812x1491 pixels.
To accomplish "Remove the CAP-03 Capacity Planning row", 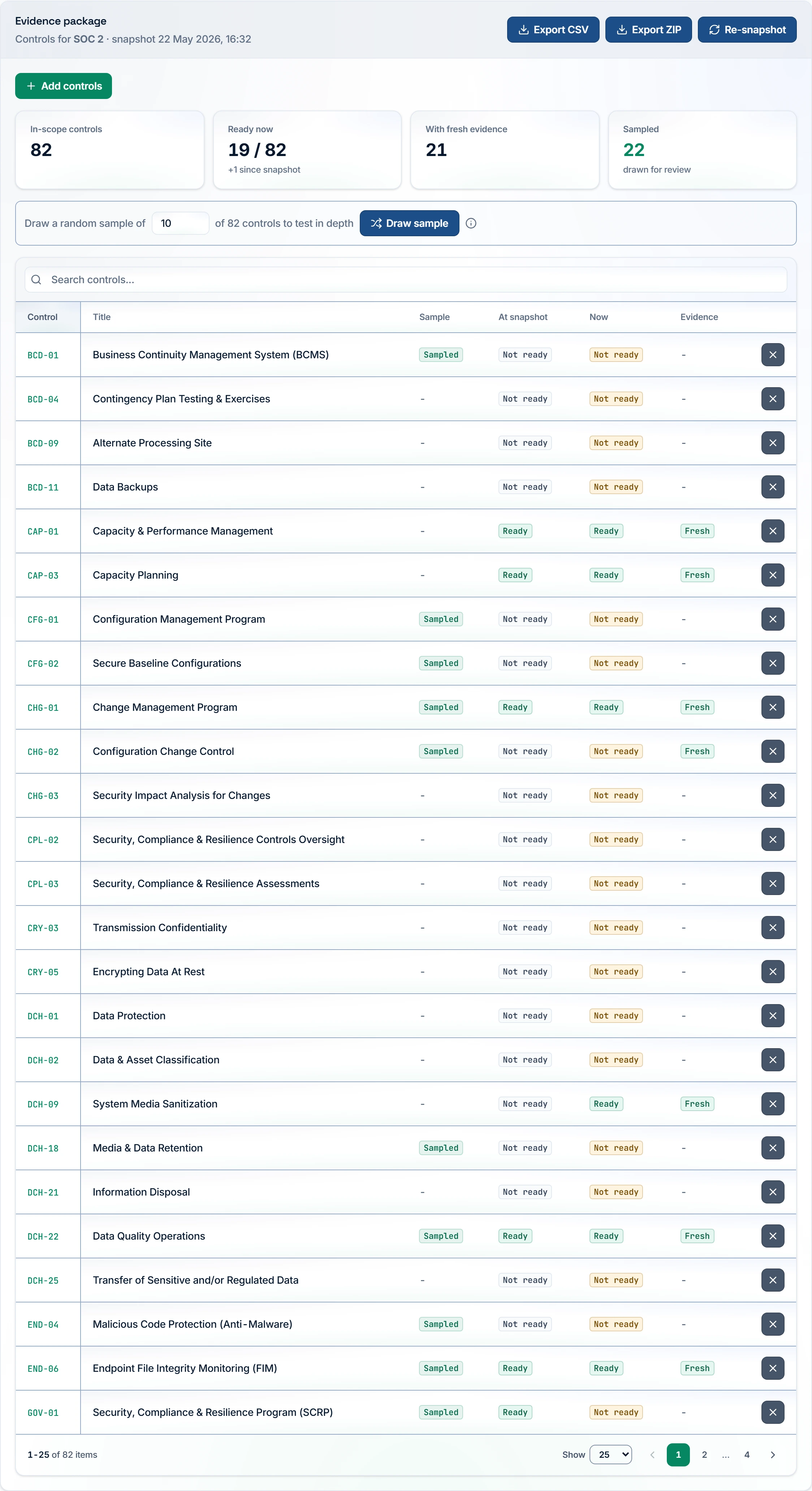I will pyautogui.click(x=773, y=575).
